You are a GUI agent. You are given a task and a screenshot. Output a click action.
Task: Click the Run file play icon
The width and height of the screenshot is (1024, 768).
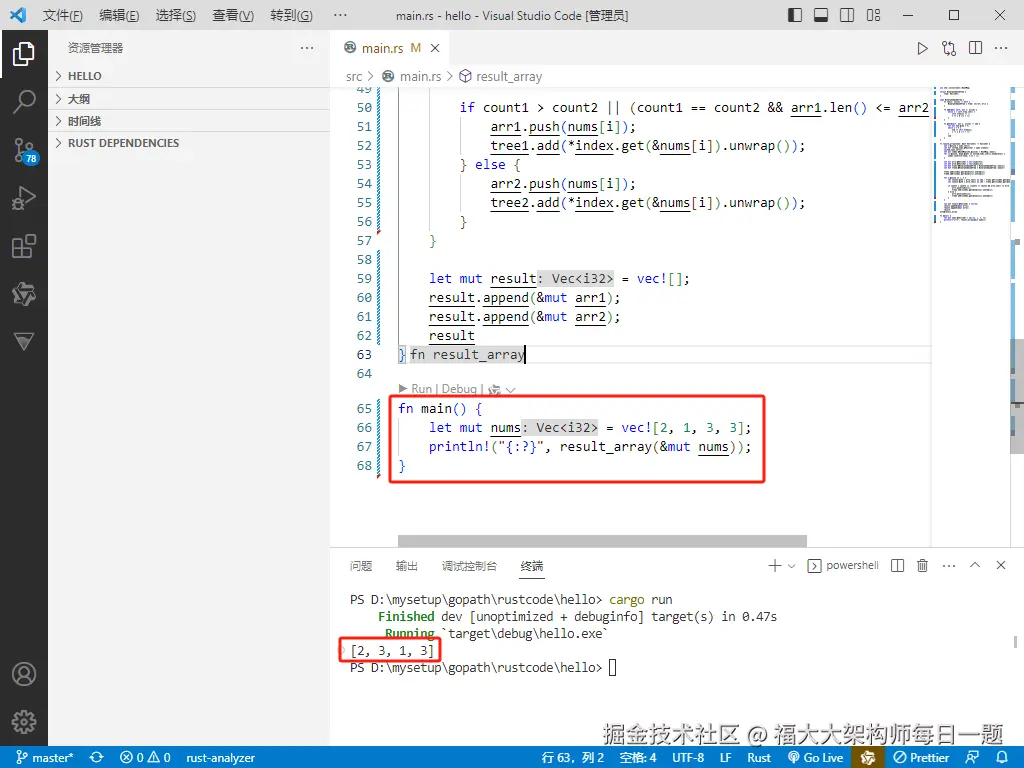922,48
